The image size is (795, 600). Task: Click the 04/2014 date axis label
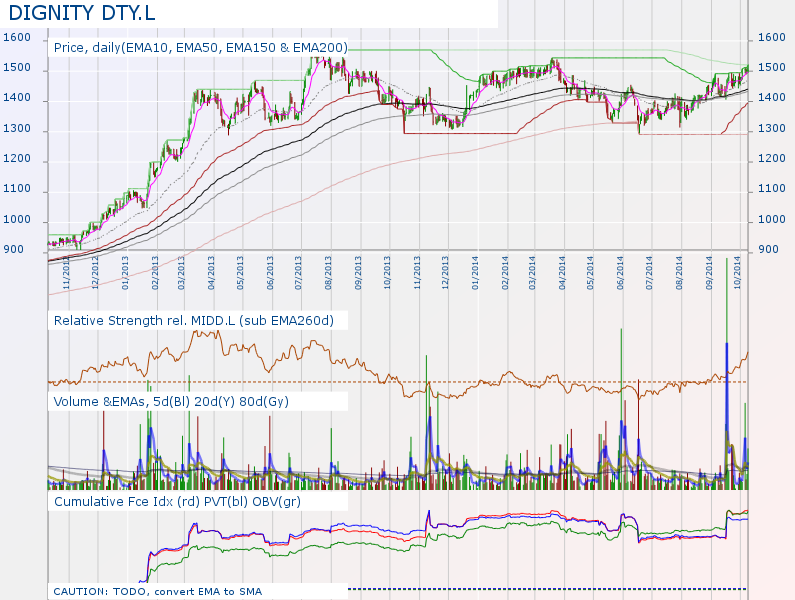click(x=562, y=273)
